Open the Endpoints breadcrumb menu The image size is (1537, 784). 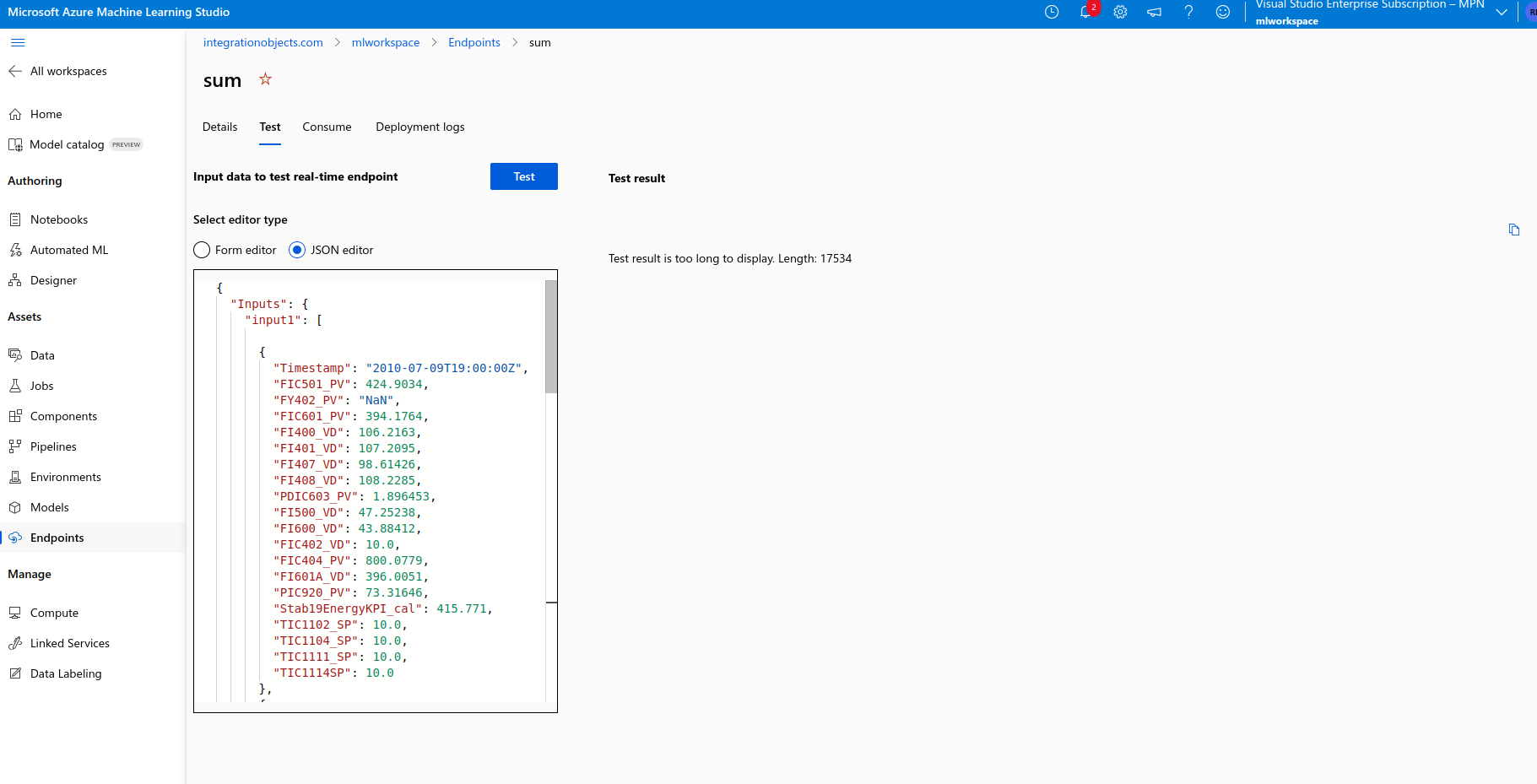tap(474, 42)
